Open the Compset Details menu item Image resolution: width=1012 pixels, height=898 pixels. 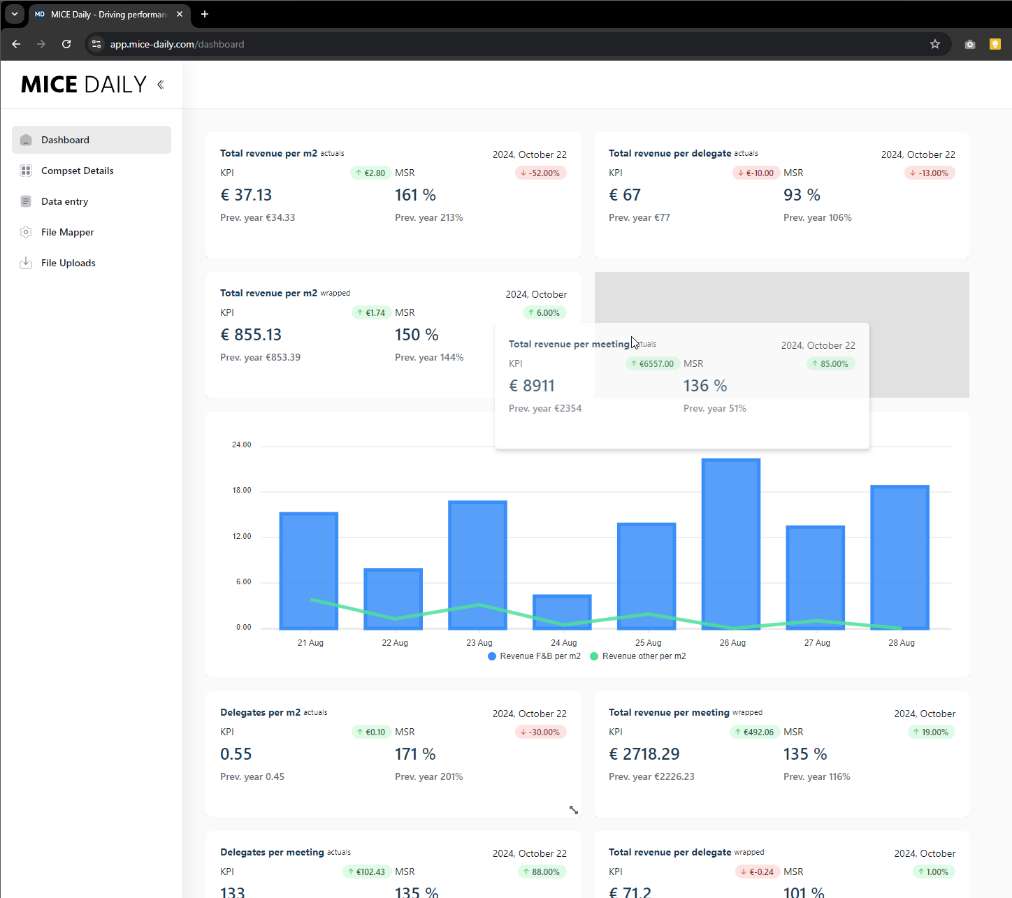[x=77, y=171]
